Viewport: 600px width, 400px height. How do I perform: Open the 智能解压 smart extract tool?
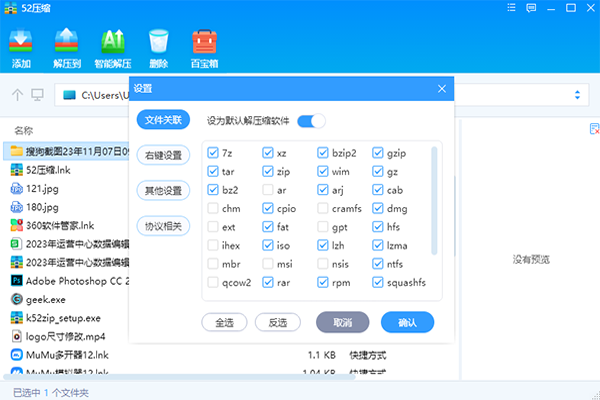click(x=113, y=46)
